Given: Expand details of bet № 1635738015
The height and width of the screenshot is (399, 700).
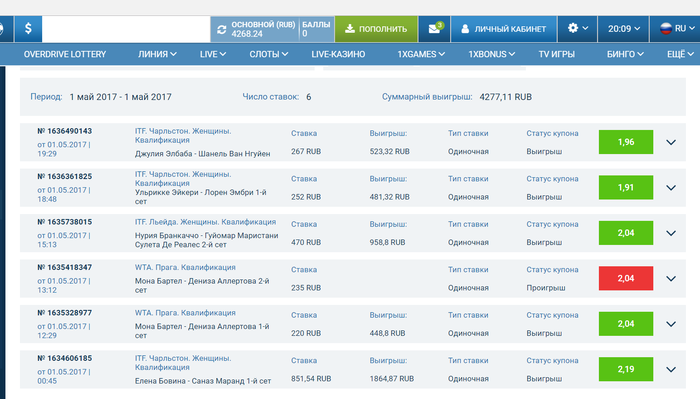Looking at the screenshot, I should pyautogui.click(x=671, y=233).
